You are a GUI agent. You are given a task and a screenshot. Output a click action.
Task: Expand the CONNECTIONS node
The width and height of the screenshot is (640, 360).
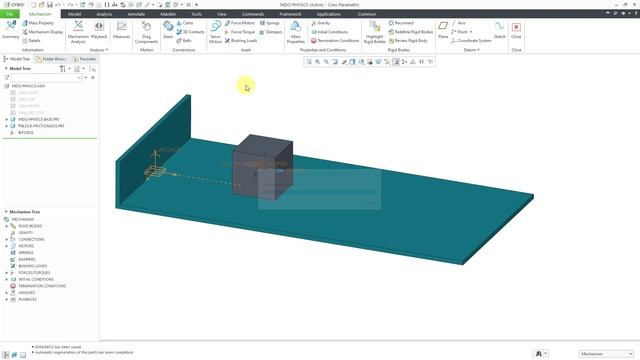pos(7,240)
